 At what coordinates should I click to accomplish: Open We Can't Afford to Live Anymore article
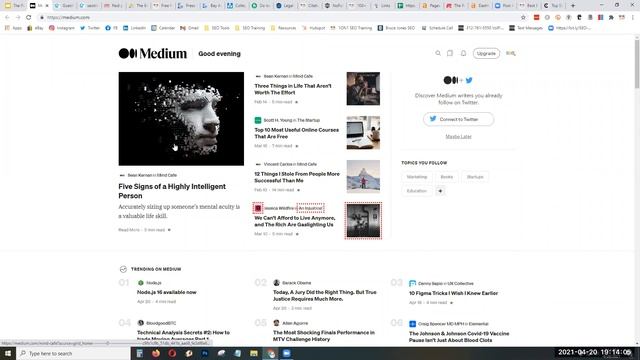[x=295, y=221]
